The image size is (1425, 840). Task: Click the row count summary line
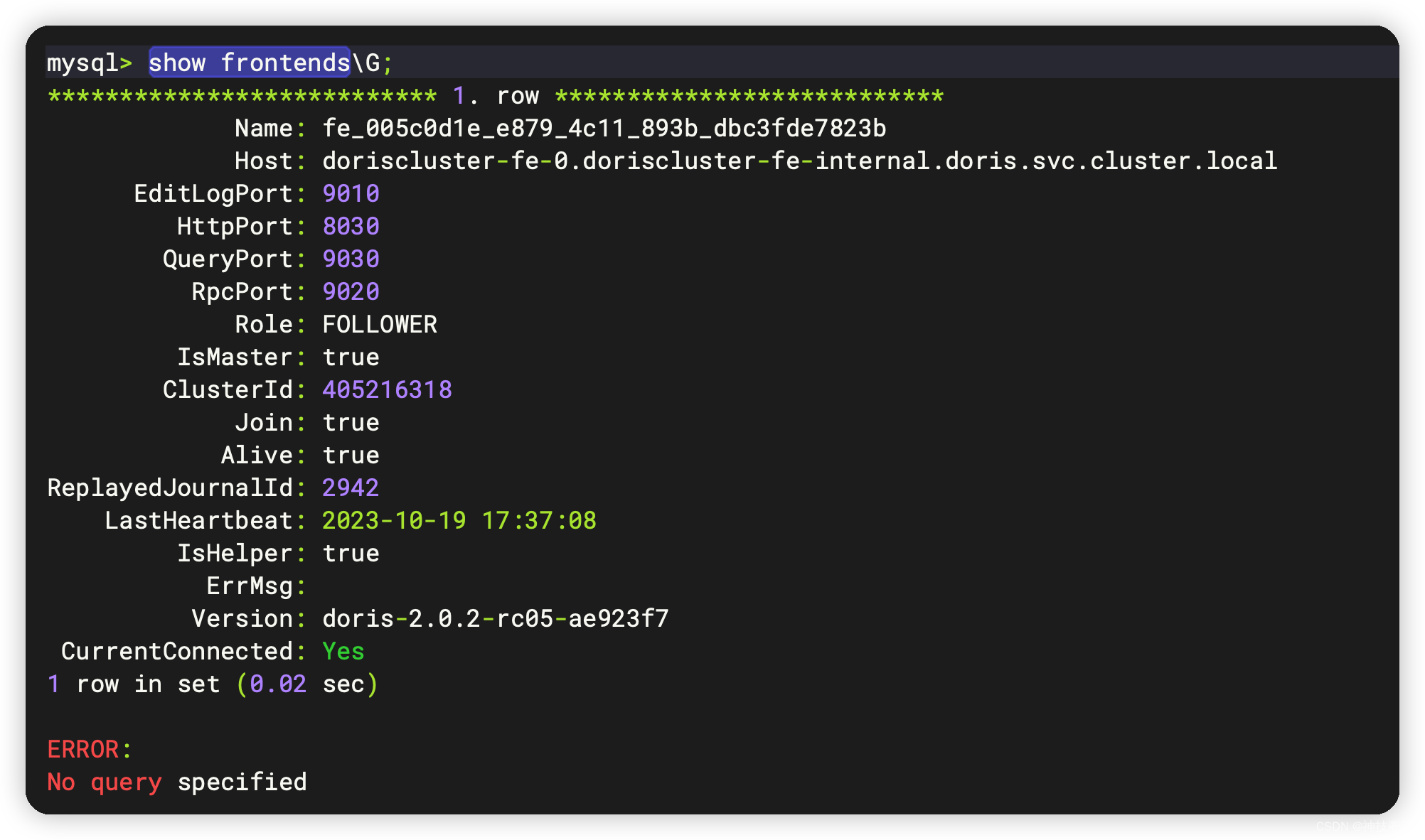click(x=212, y=683)
